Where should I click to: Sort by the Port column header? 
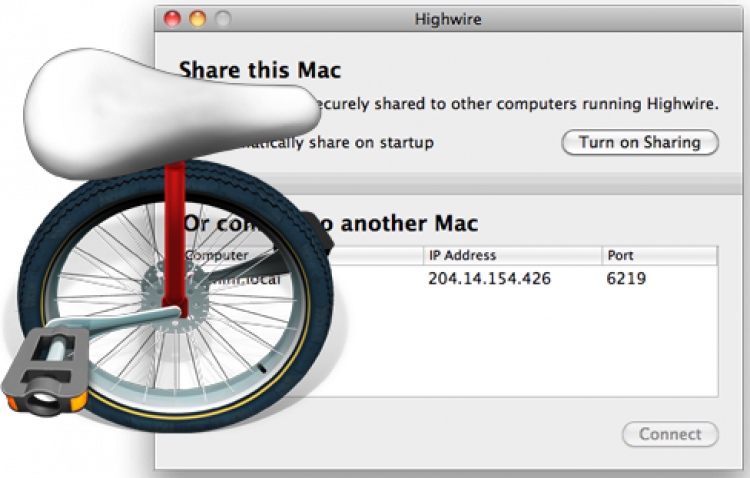[660, 256]
